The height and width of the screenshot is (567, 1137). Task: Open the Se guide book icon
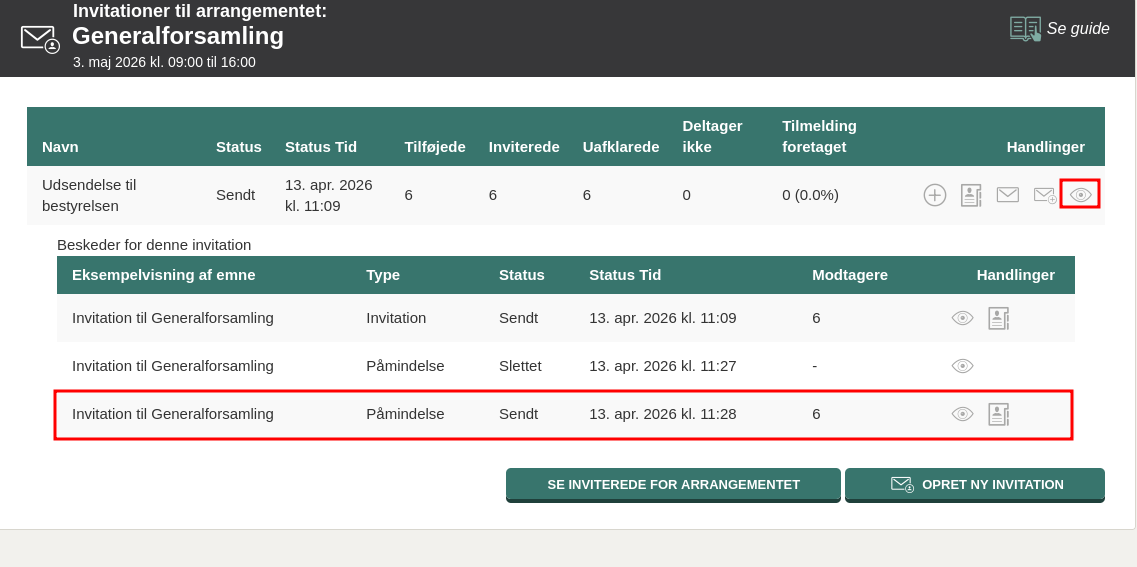(1025, 29)
